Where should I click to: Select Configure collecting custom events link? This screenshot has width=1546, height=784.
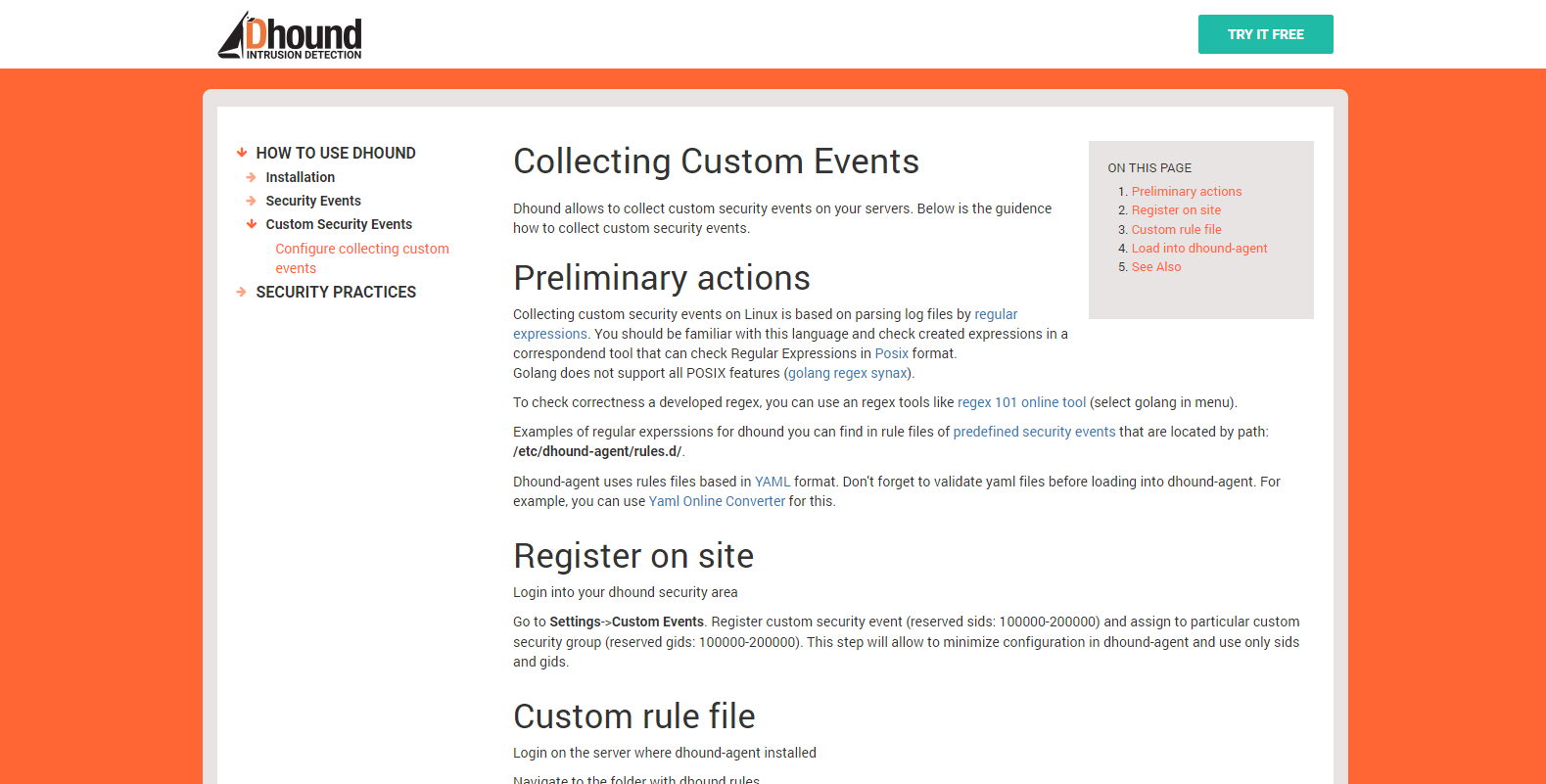tap(362, 258)
